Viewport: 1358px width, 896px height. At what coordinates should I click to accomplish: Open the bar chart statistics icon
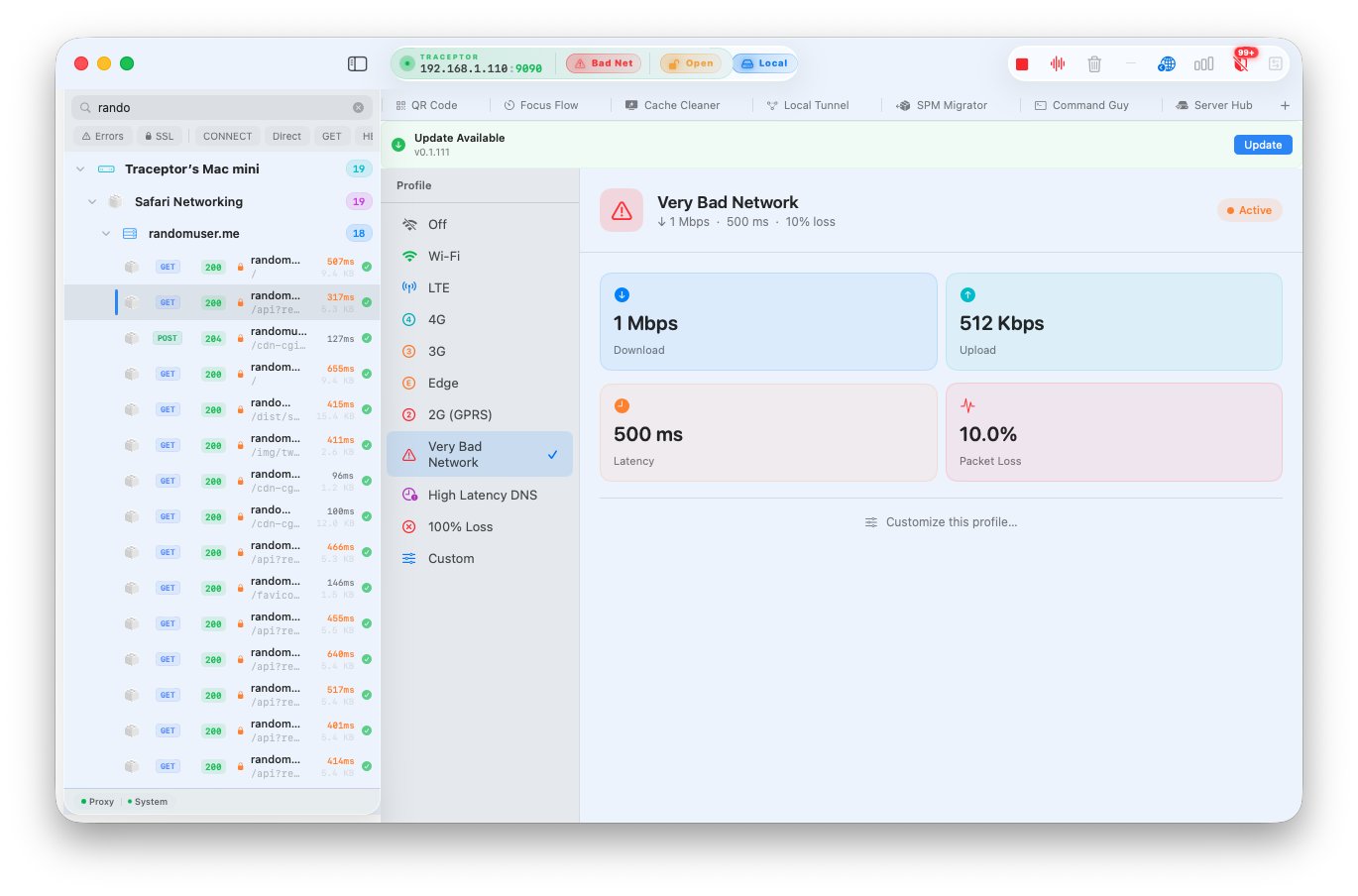pos(1203,64)
